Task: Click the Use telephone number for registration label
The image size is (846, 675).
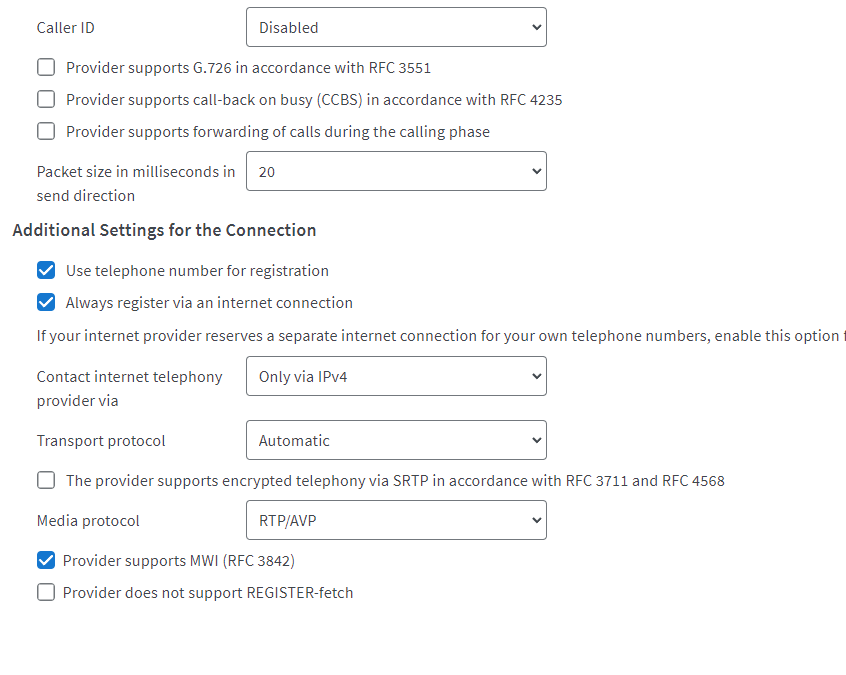Action: (197, 271)
